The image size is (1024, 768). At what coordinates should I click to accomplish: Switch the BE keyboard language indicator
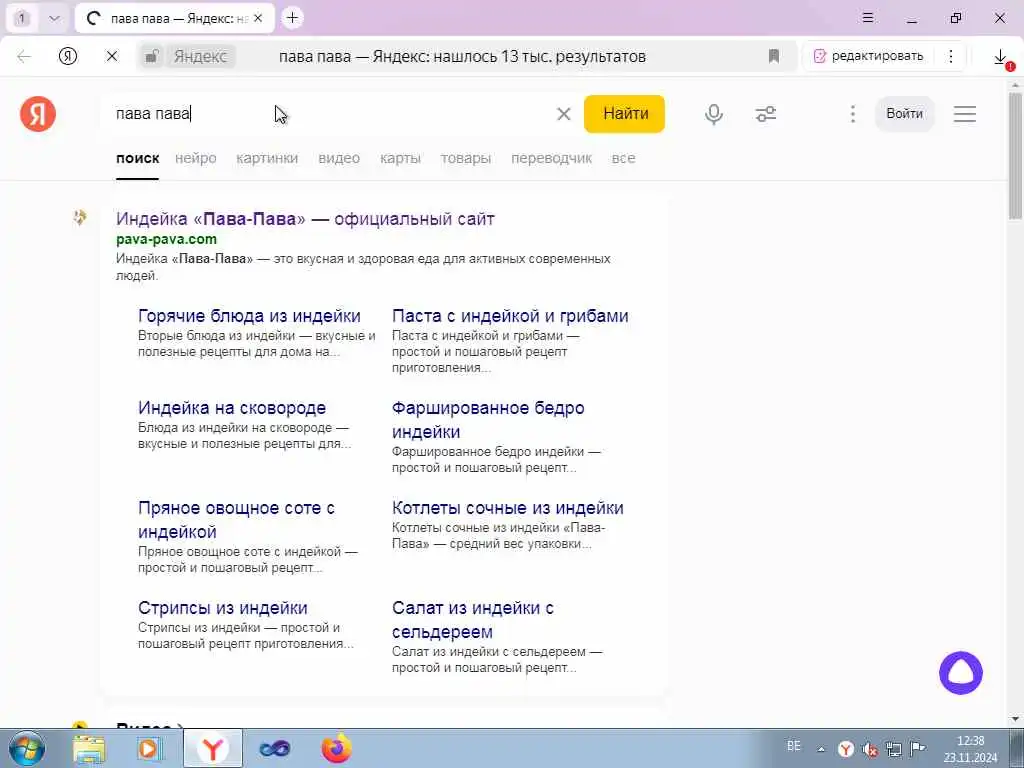[x=794, y=746]
